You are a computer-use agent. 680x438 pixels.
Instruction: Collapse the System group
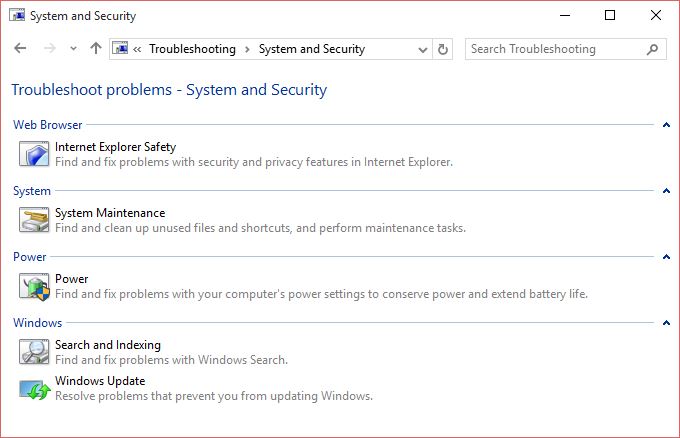click(x=666, y=191)
